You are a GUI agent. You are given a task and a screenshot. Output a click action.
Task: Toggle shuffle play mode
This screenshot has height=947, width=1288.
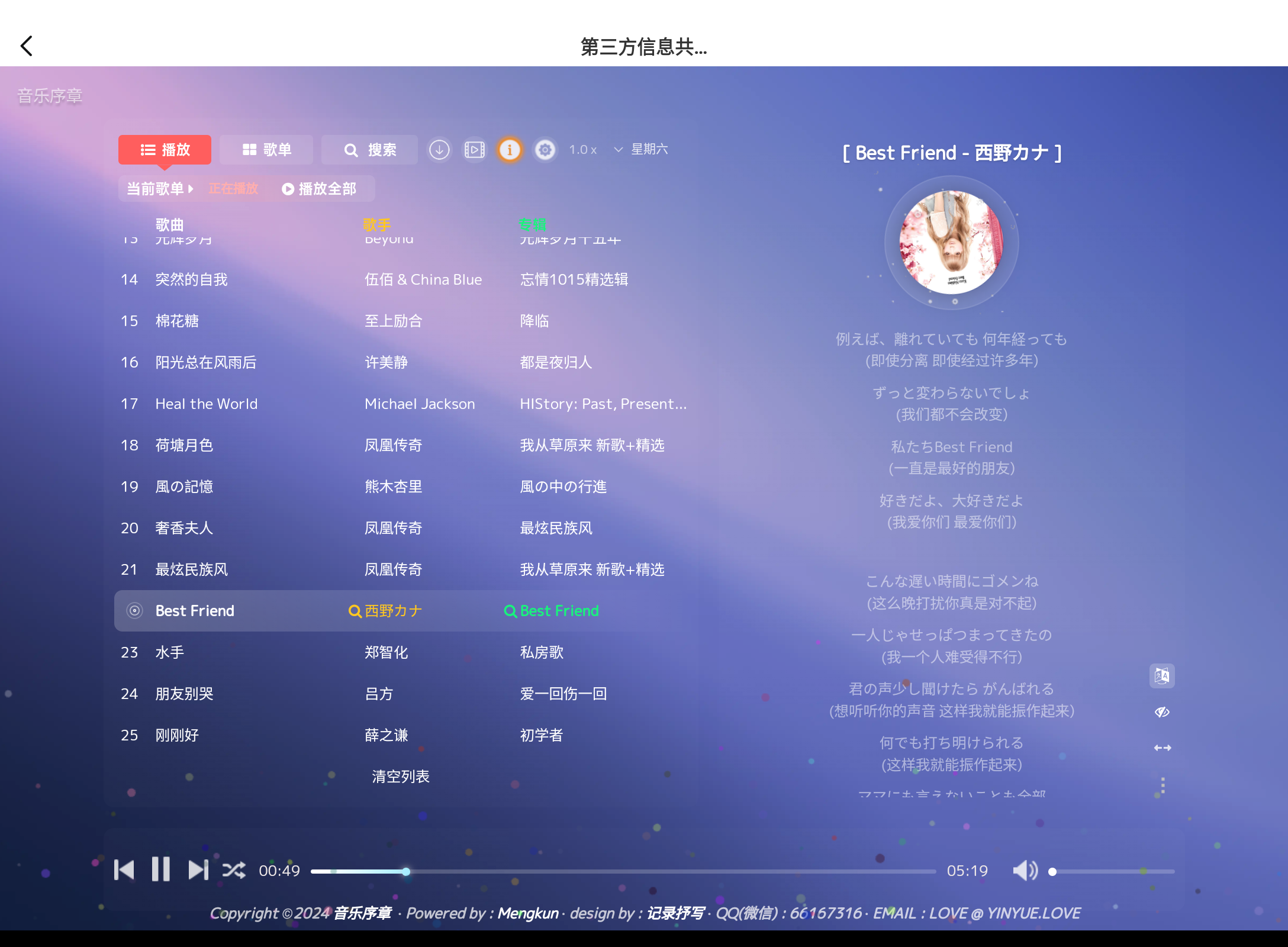coord(234,870)
